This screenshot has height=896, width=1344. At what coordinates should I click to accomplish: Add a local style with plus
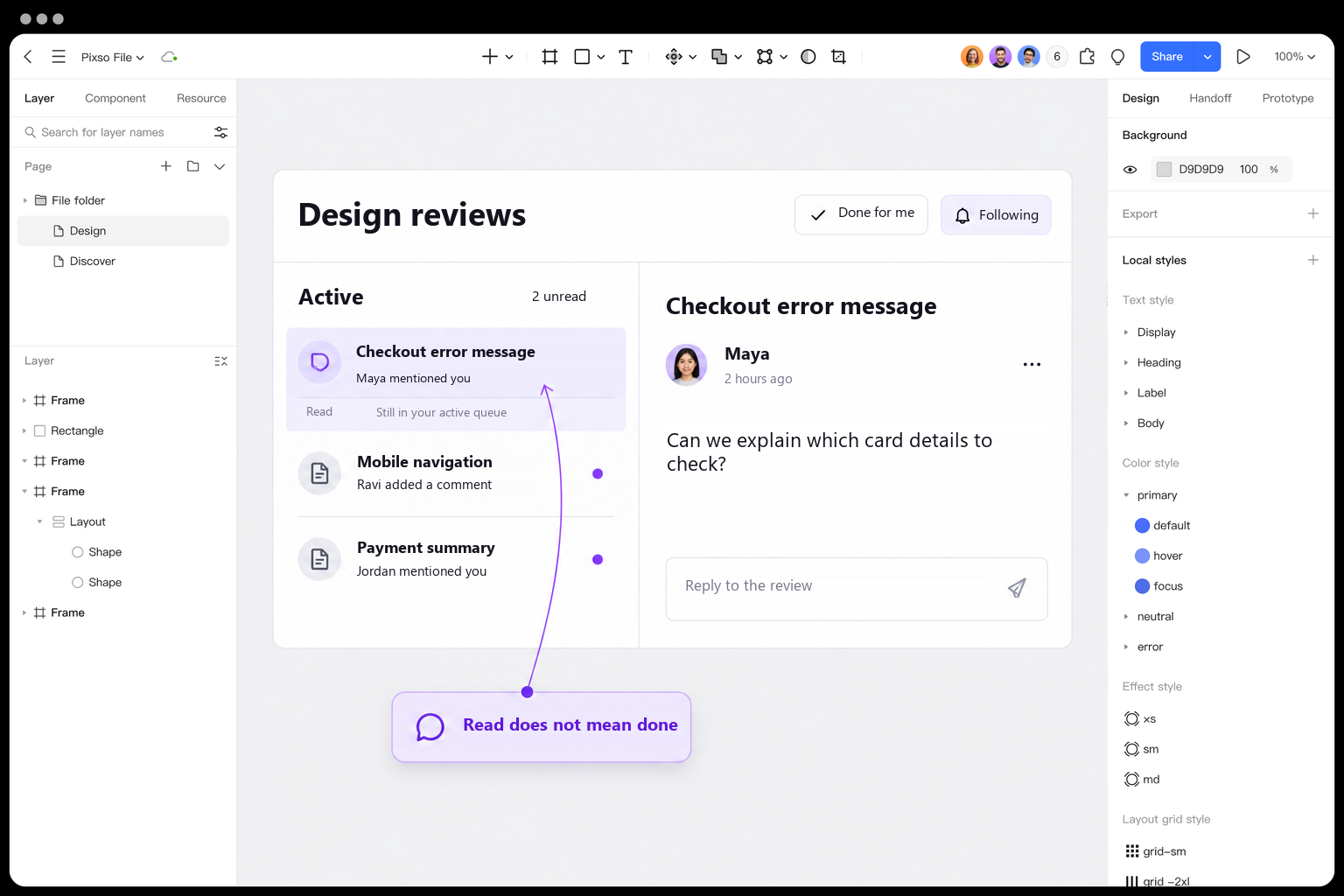point(1312,260)
